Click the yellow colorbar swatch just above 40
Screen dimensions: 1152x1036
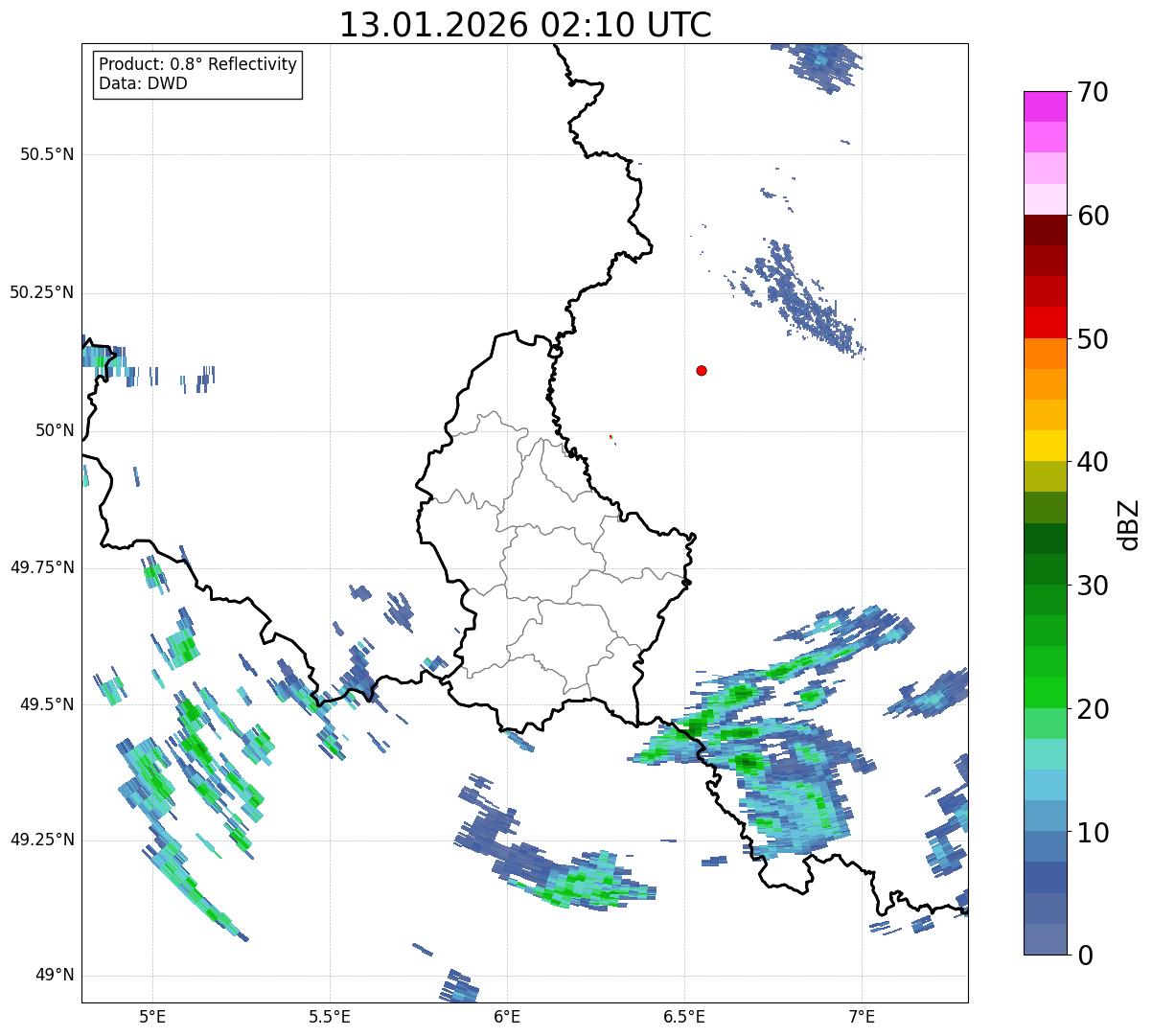coord(1045,446)
